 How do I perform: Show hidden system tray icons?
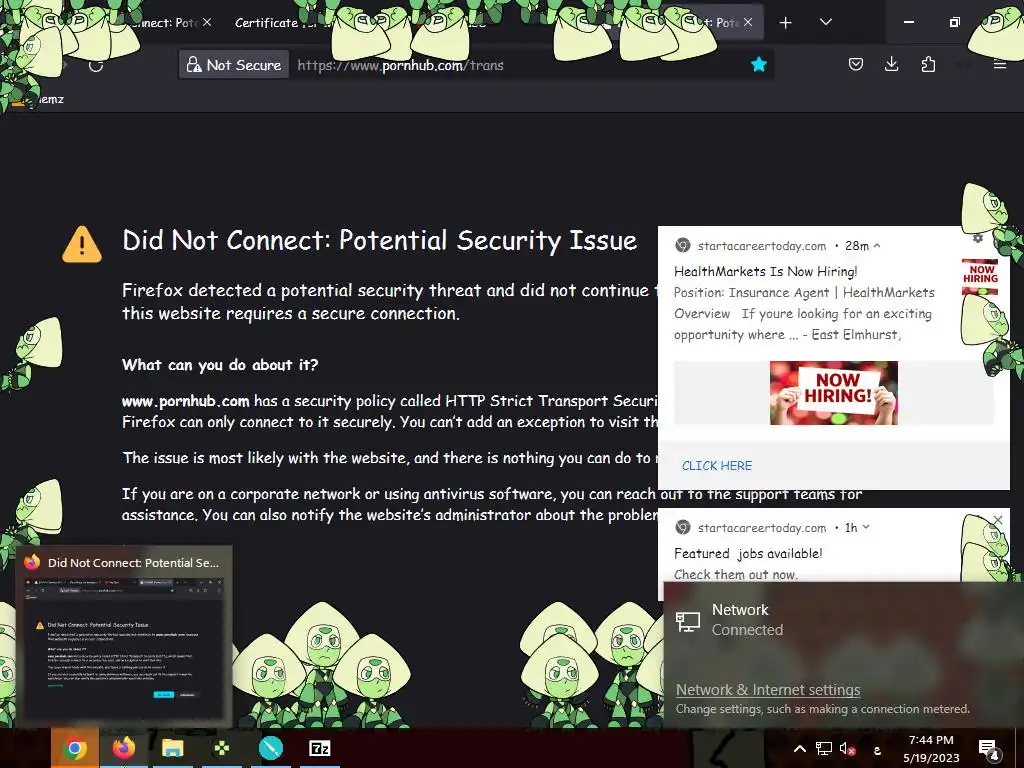[x=799, y=748]
